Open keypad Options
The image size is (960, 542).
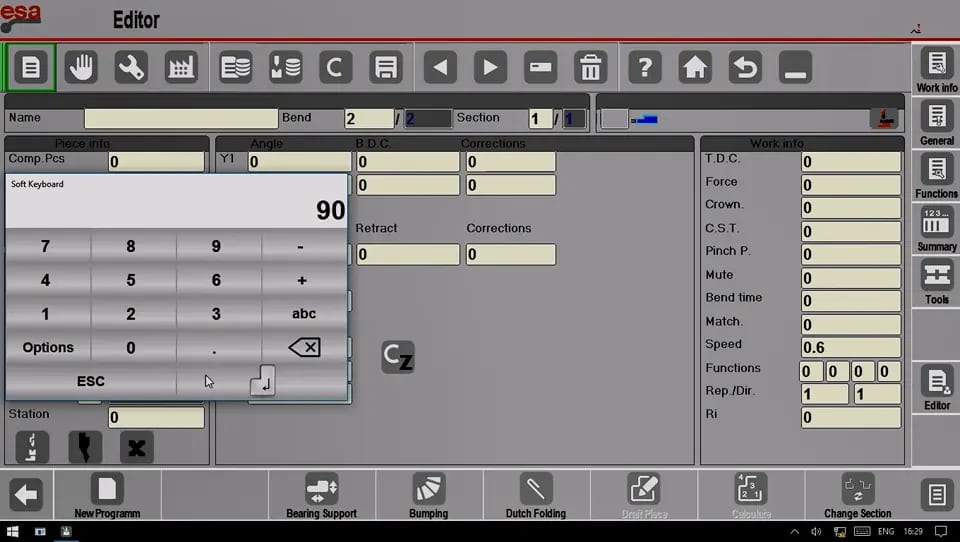pyautogui.click(x=48, y=347)
